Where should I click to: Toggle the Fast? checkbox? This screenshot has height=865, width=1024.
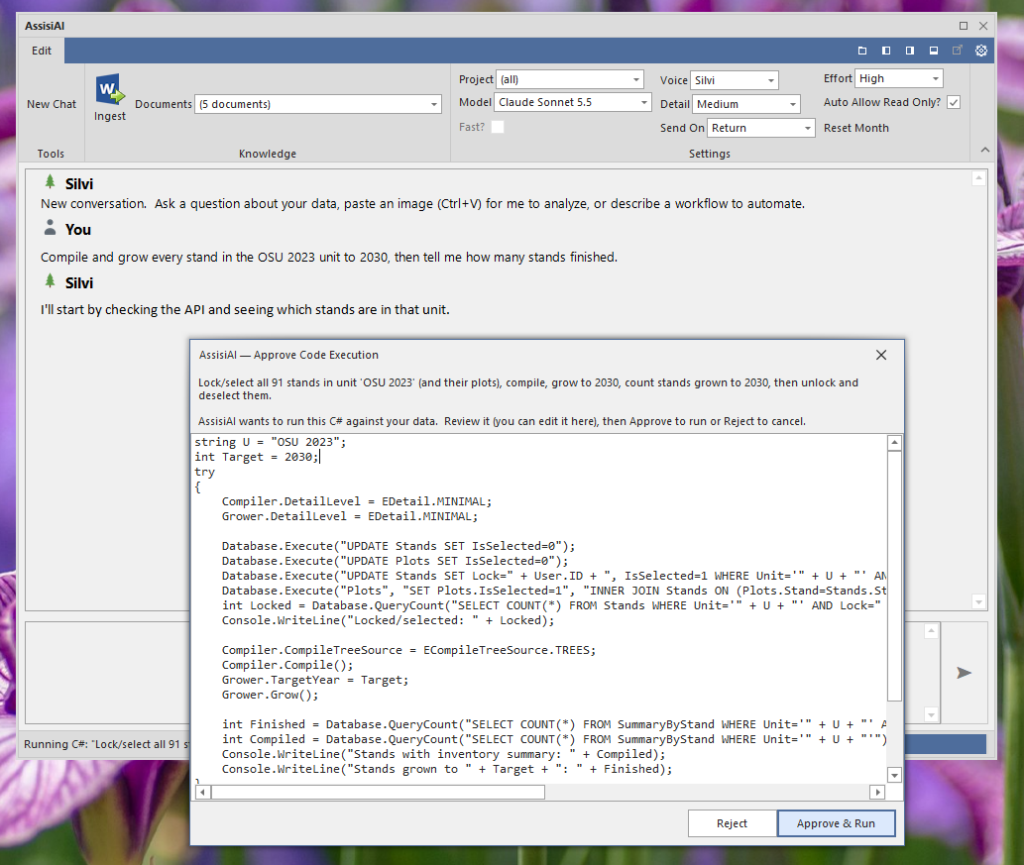(x=498, y=127)
